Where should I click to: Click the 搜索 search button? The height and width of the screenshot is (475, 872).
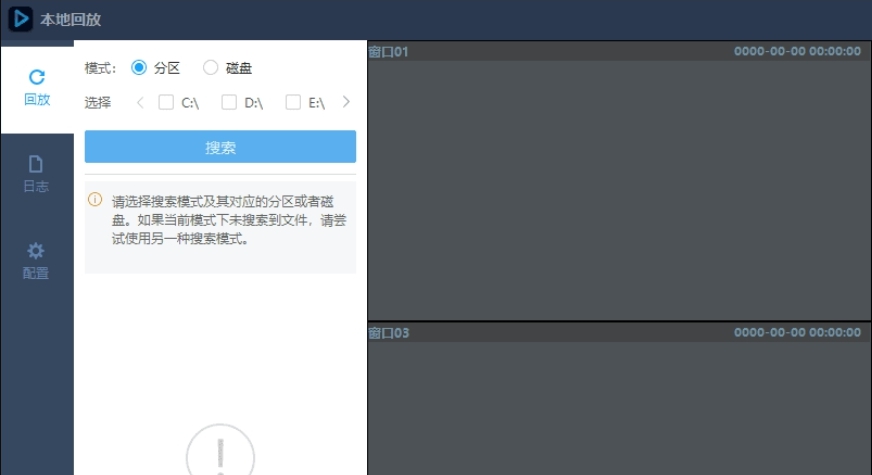[x=220, y=147]
